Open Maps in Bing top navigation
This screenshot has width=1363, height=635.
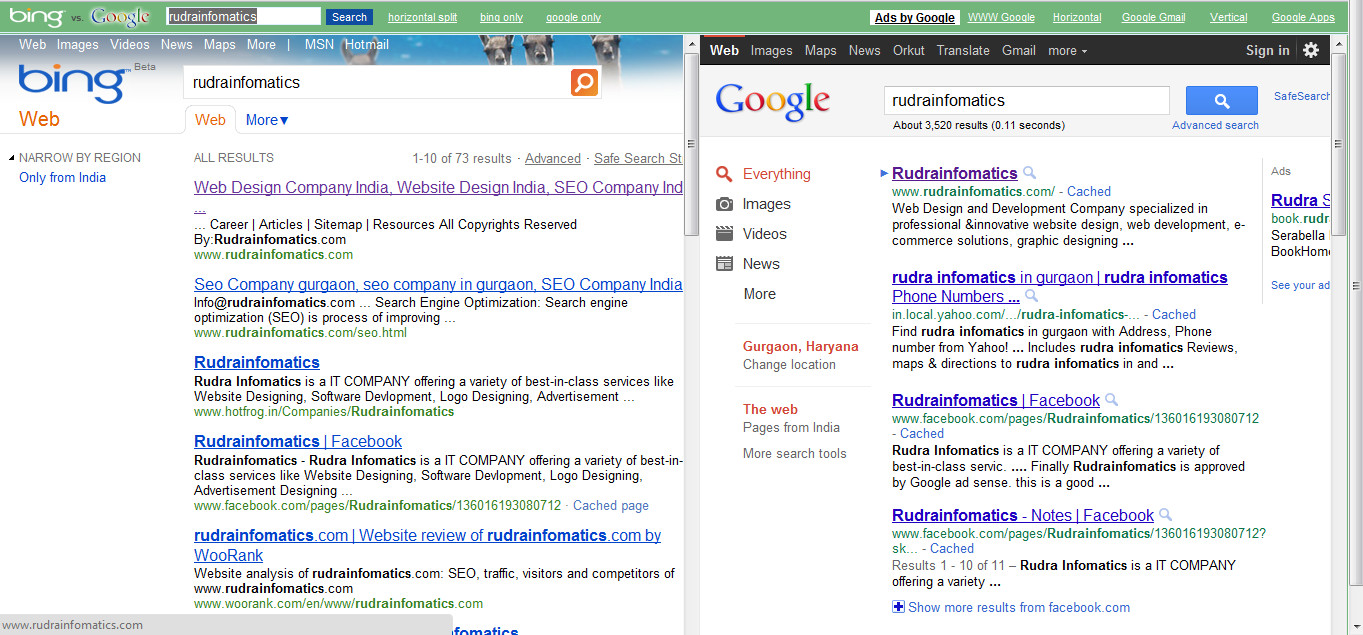[x=220, y=44]
